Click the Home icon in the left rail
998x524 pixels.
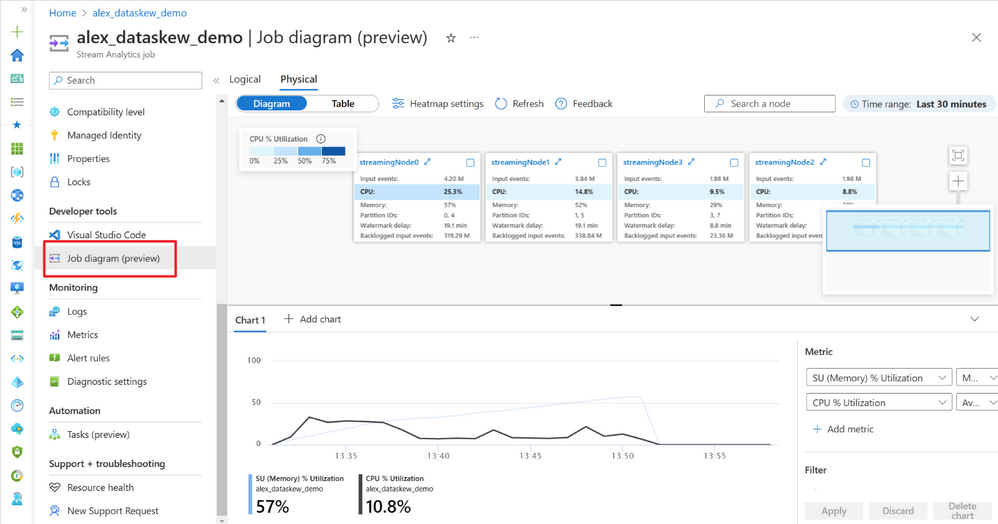(17, 55)
